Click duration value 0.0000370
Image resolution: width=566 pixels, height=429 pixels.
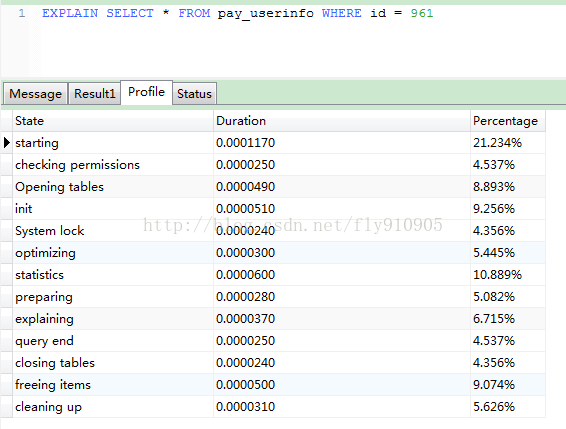click(x=245, y=319)
